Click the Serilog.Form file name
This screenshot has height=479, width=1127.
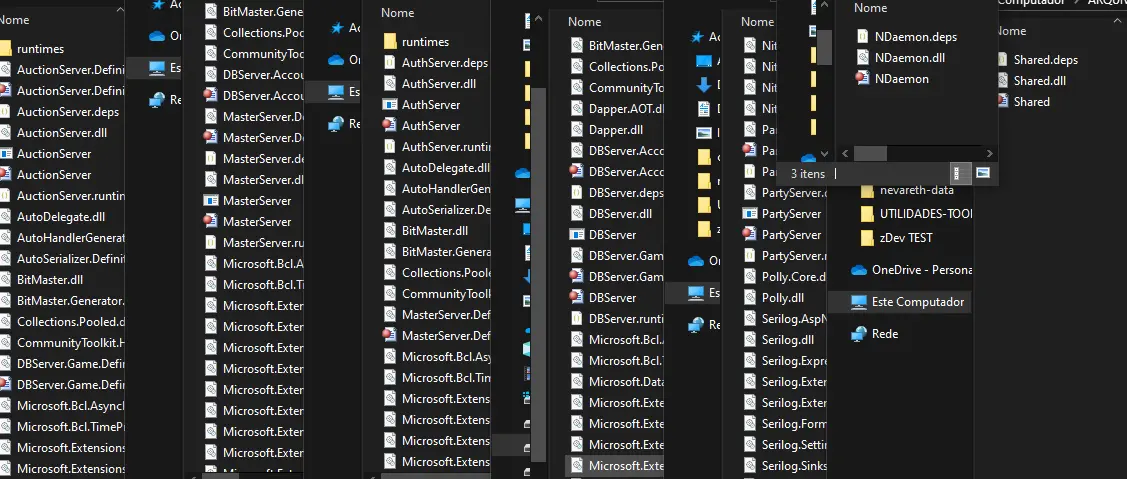click(794, 424)
